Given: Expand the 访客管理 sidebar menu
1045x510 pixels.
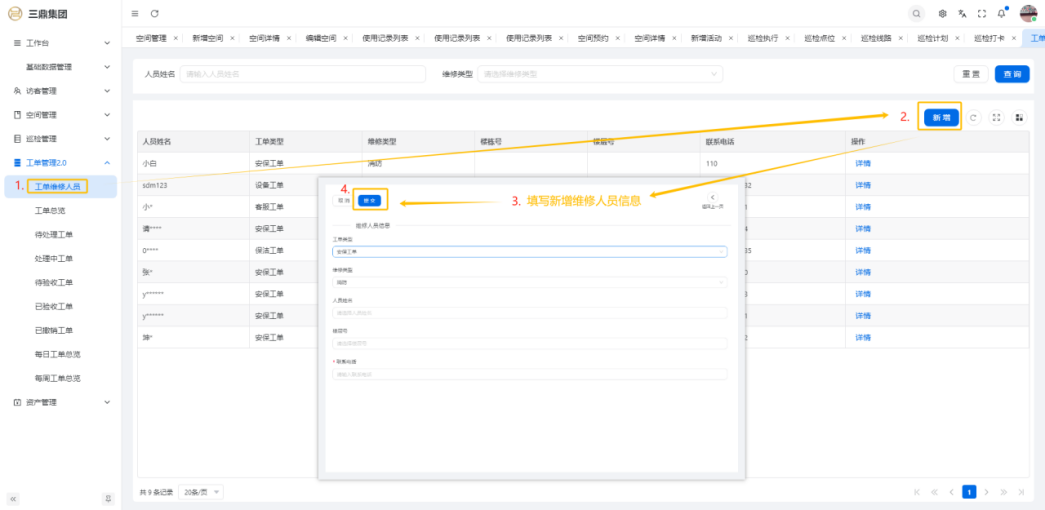Looking at the screenshot, I should coord(60,91).
